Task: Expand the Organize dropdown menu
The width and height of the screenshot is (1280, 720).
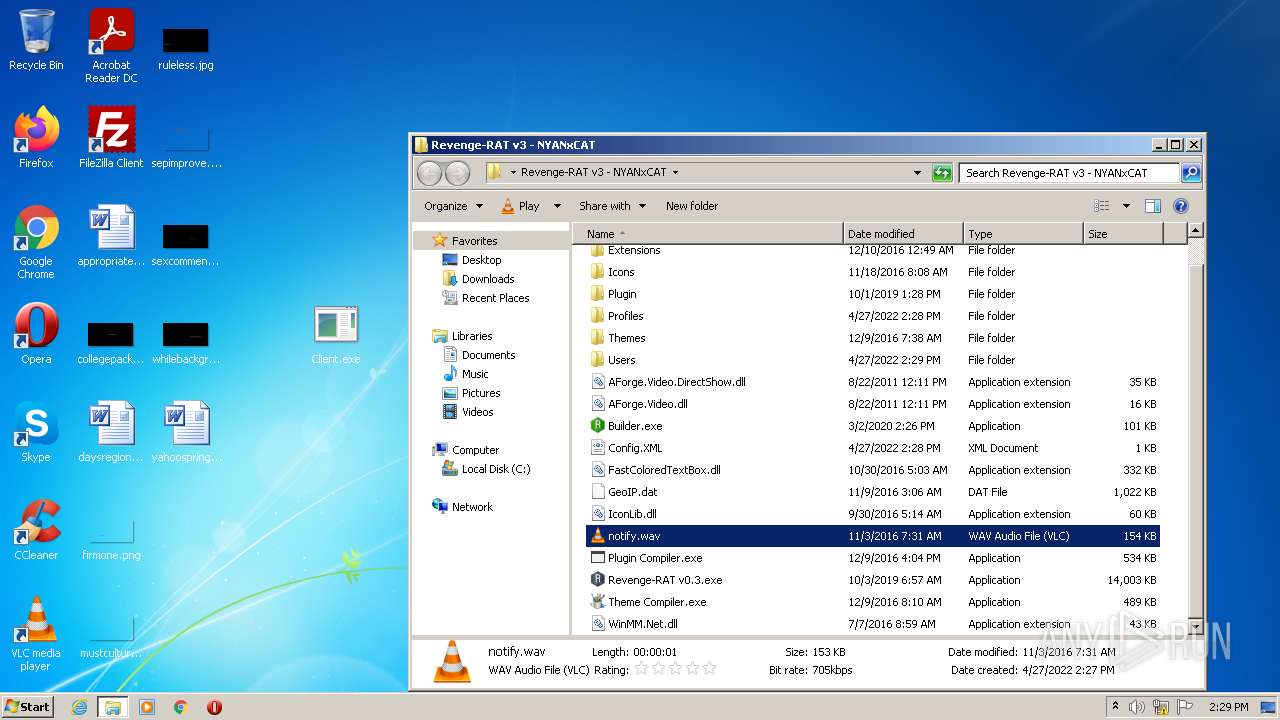Action: pos(453,206)
